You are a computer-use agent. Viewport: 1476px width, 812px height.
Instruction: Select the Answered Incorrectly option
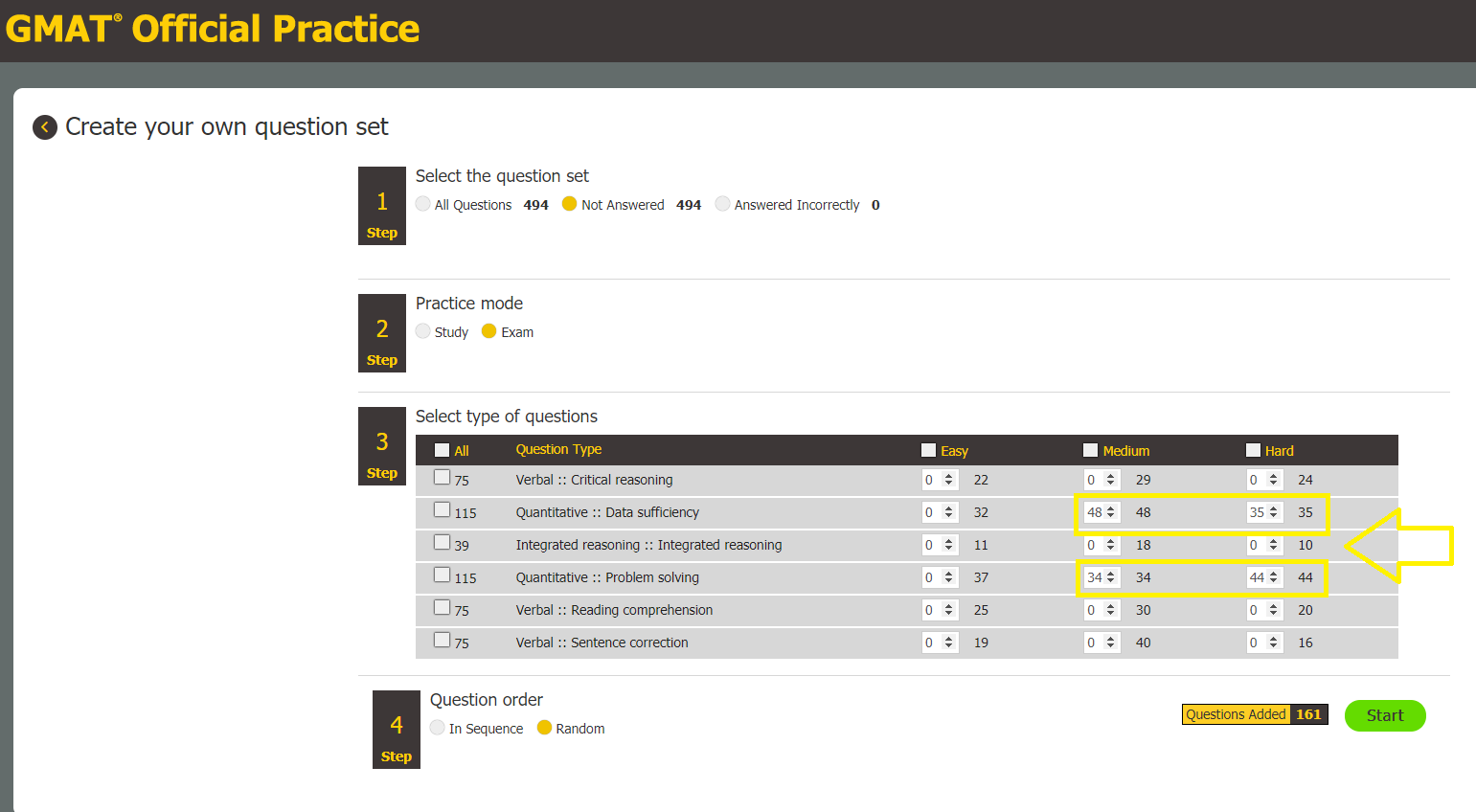(x=721, y=204)
